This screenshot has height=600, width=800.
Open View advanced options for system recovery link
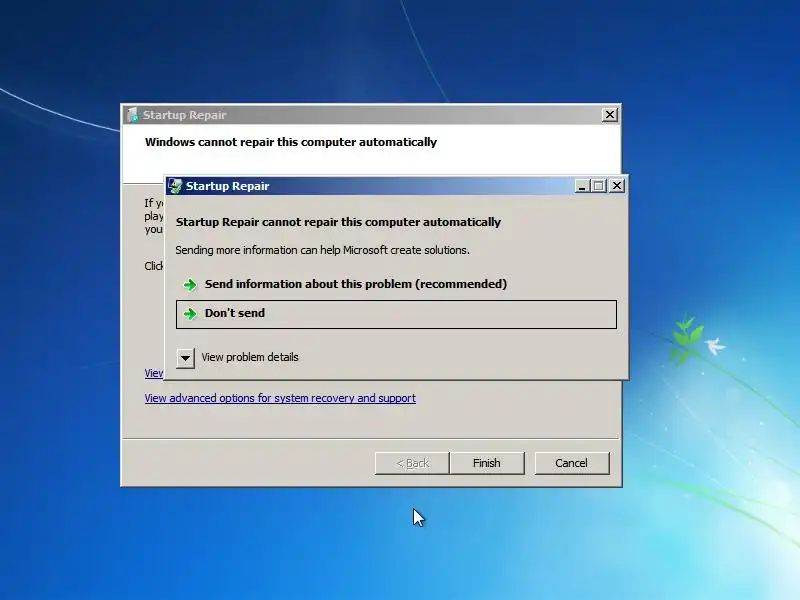[x=280, y=398]
